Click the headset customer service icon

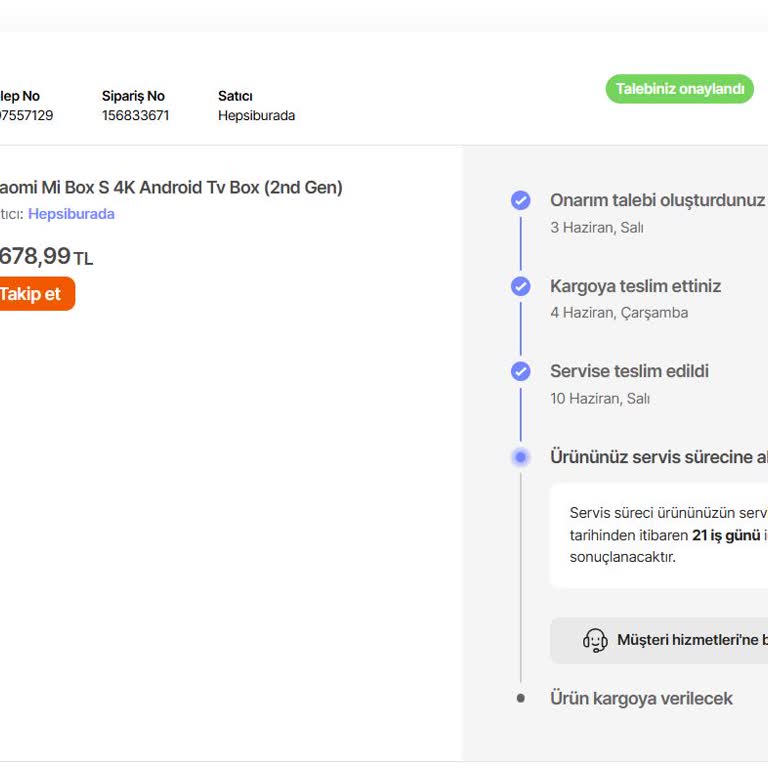[595, 640]
